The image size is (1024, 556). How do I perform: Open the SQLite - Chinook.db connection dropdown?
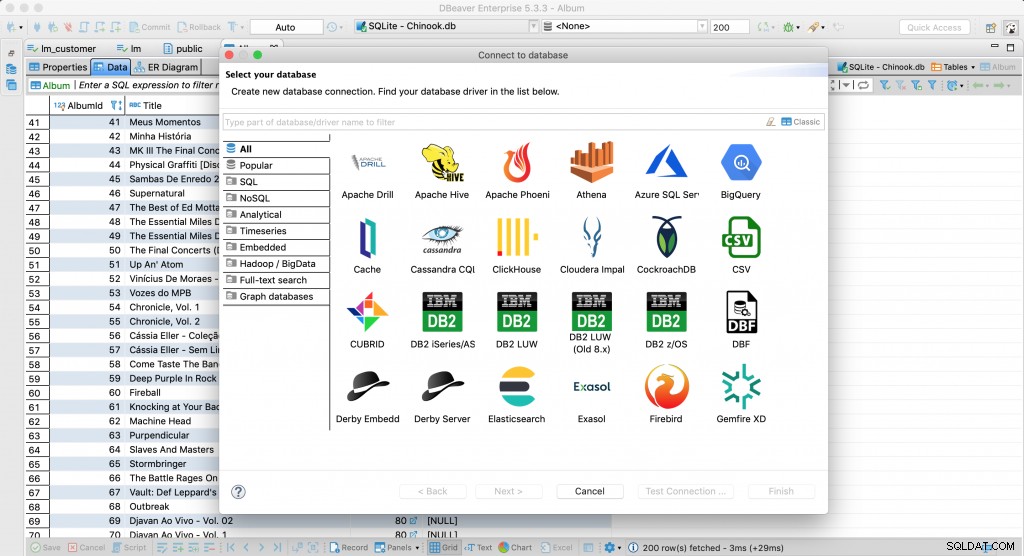pos(446,26)
